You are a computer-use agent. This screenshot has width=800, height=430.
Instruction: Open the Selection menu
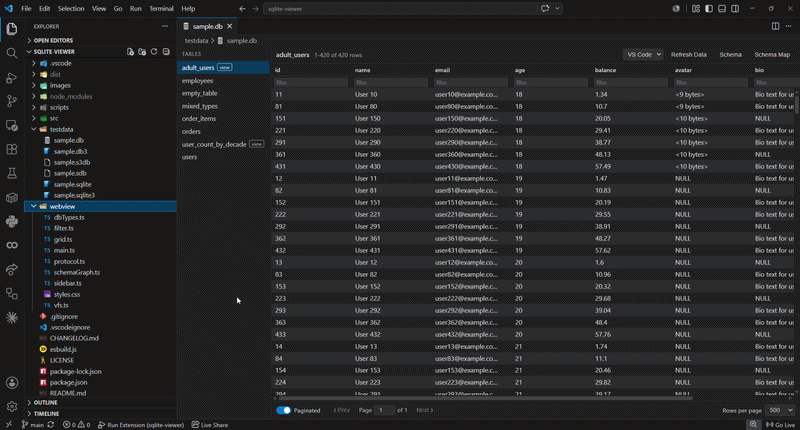pyautogui.click(x=71, y=9)
